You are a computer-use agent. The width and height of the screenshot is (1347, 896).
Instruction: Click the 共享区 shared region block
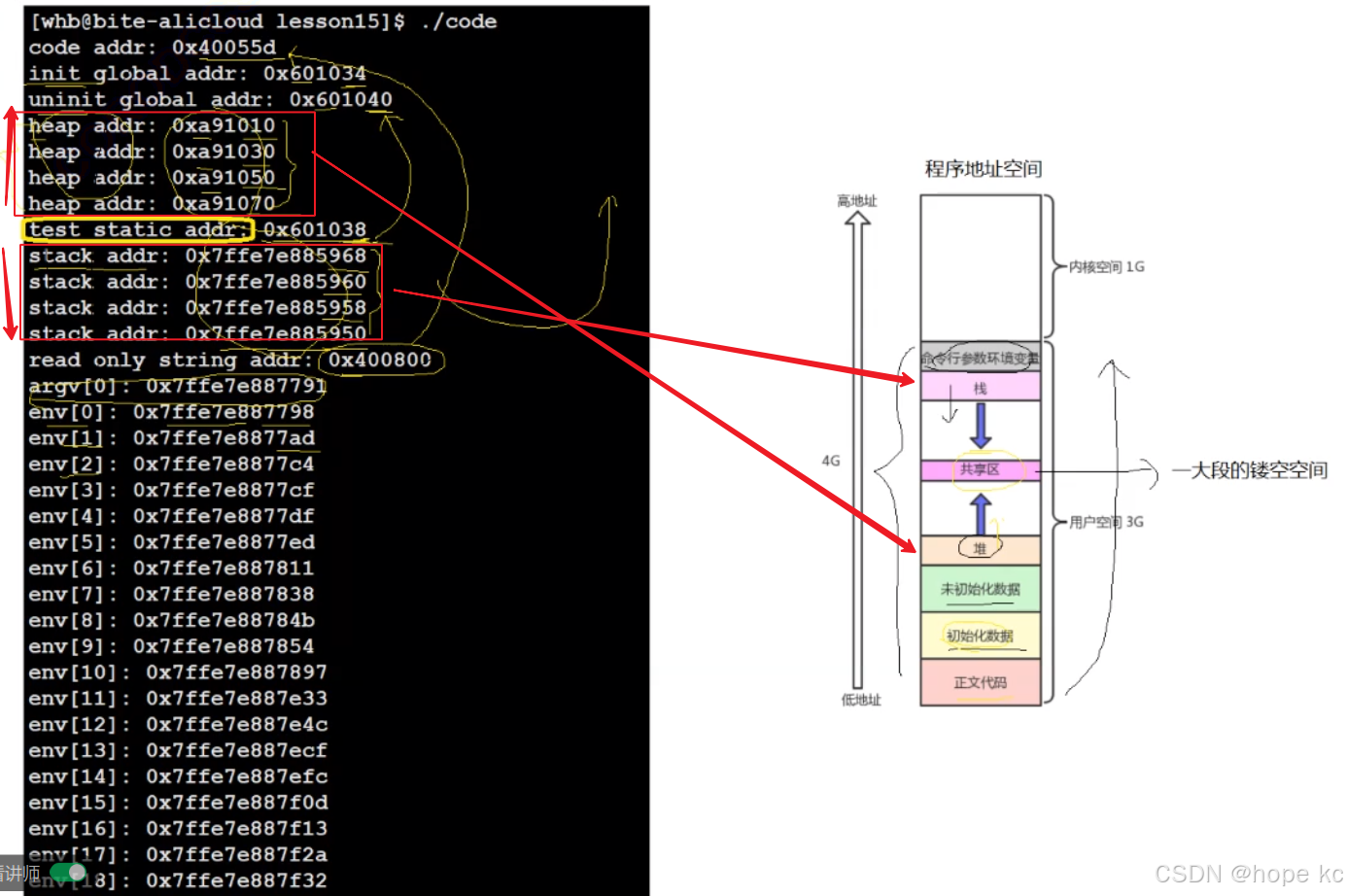981,470
